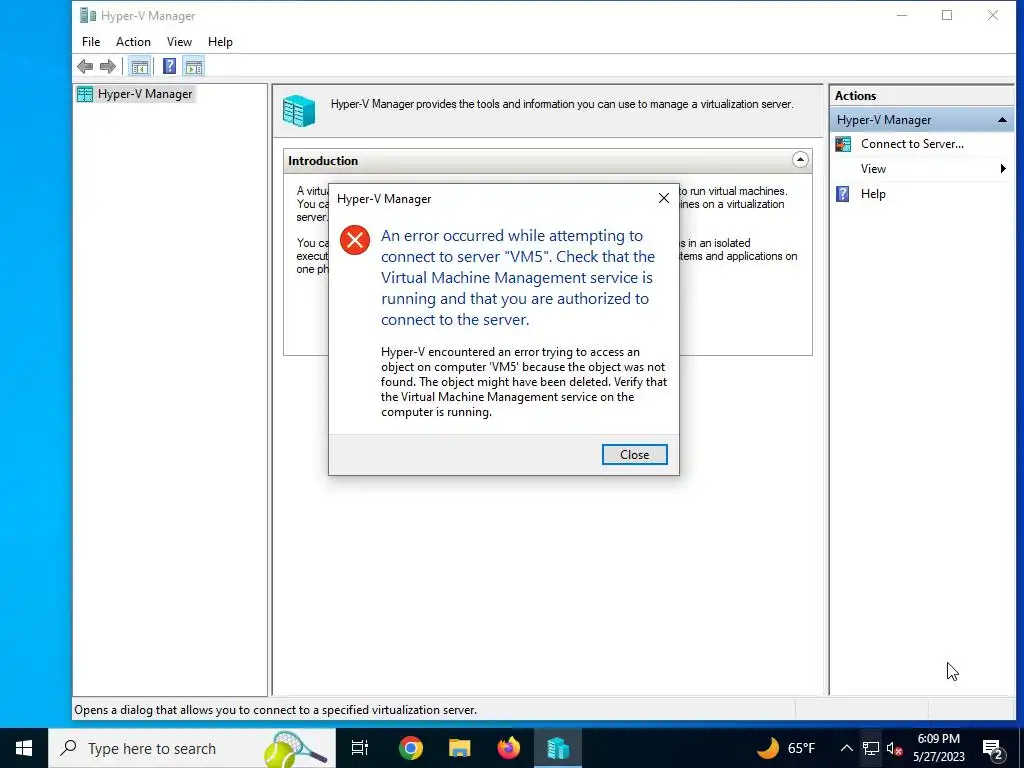The width and height of the screenshot is (1024, 768).
Task: Click the muted volume tray icon
Action: 894,748
